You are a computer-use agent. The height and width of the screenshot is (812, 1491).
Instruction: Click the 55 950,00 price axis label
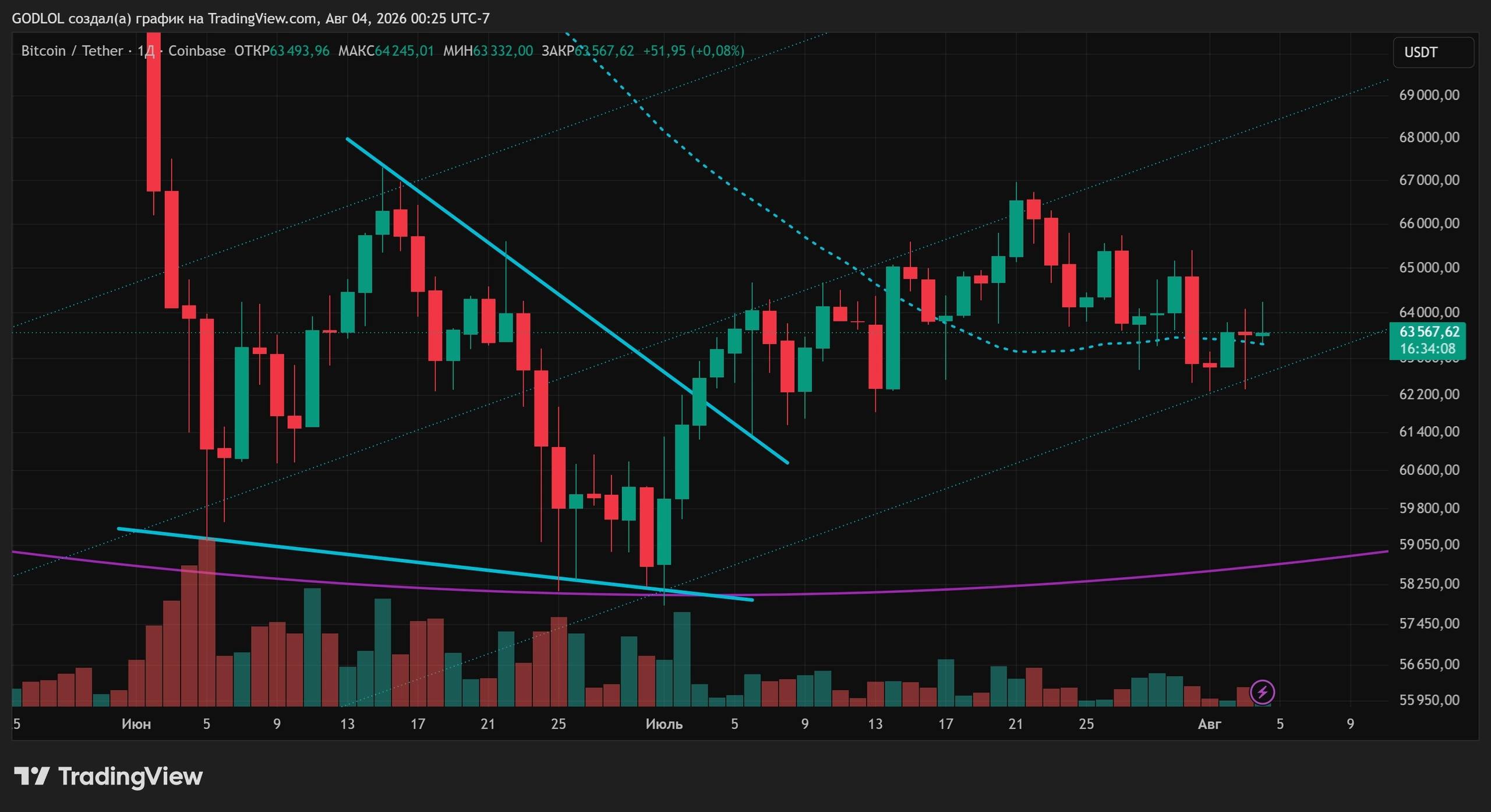point(1429,700)
